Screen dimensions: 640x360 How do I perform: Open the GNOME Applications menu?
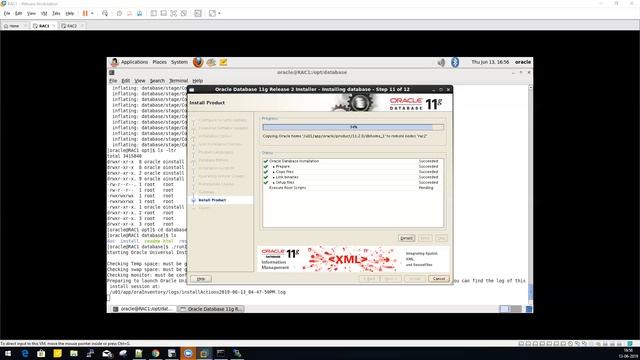[x=134, y=62]
